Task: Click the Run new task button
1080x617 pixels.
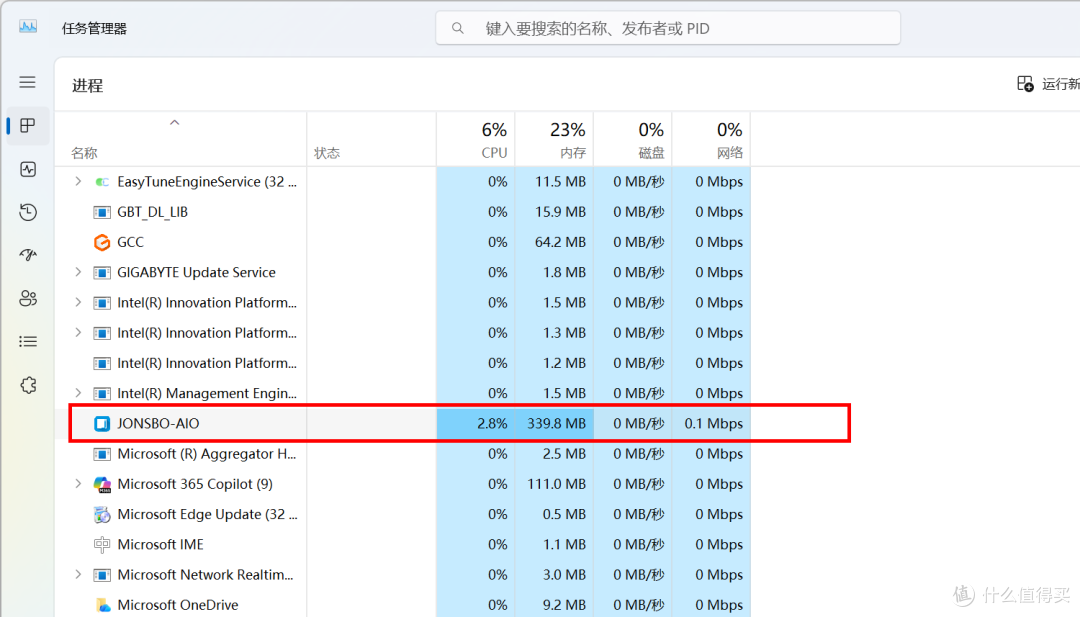Action: [x=1048, y=84]
